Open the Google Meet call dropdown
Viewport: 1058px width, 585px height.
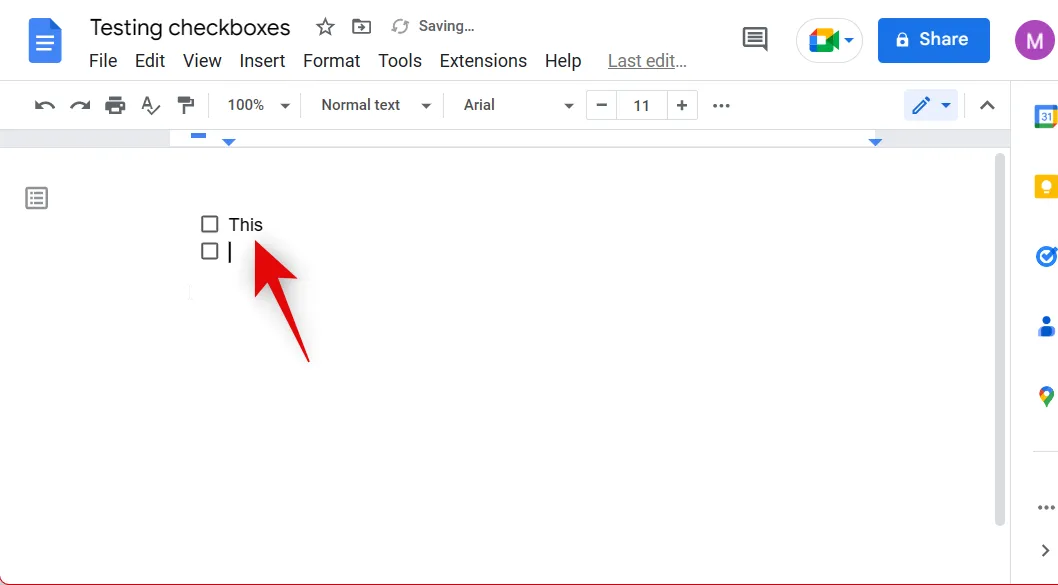pyautogui.click(x=830, y=40)
